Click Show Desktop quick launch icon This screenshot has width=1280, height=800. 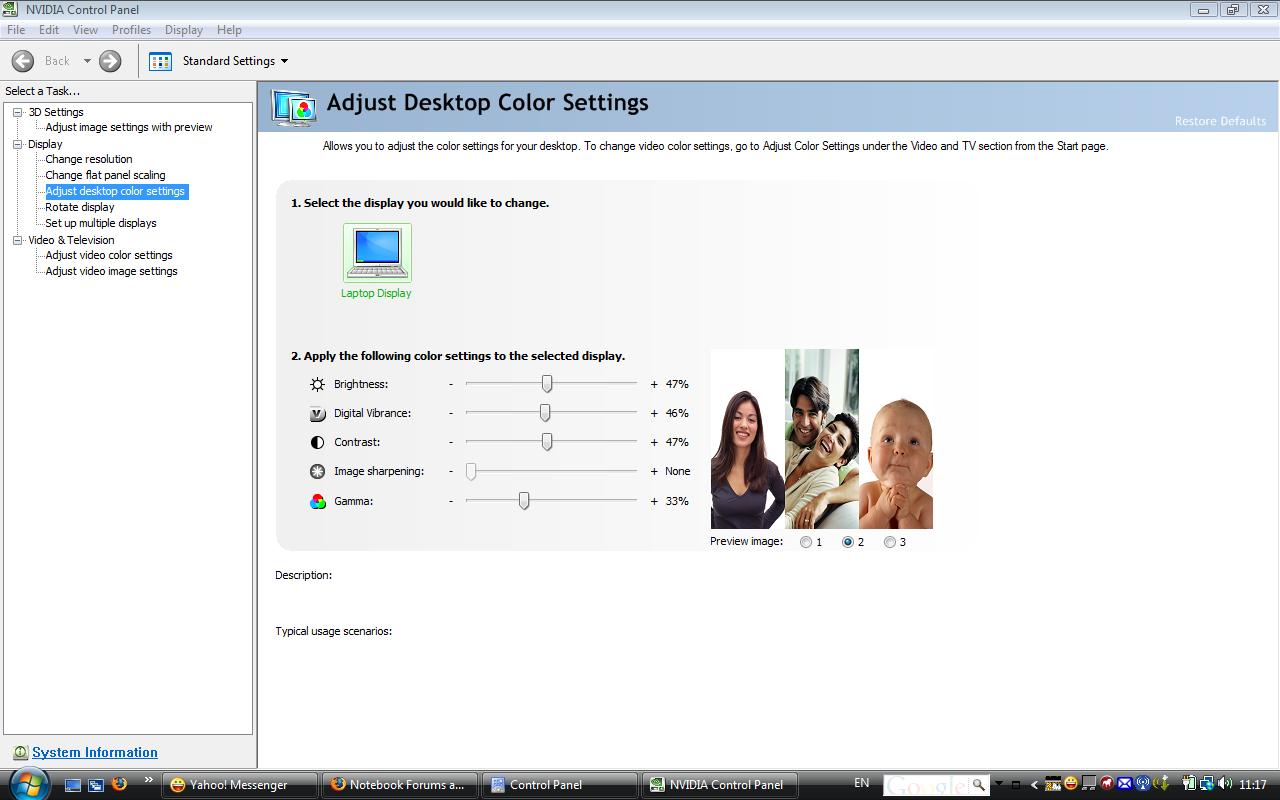tap(73, 785)
